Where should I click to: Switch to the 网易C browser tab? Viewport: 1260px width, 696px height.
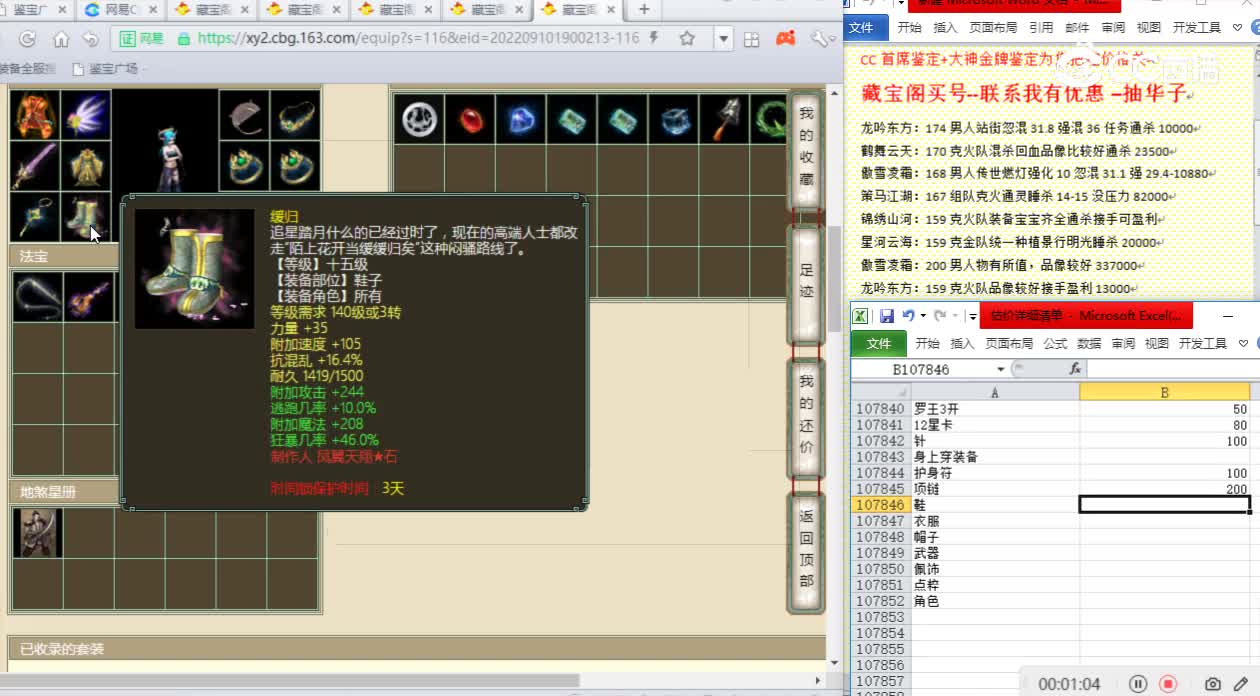(x=121, y=10)
